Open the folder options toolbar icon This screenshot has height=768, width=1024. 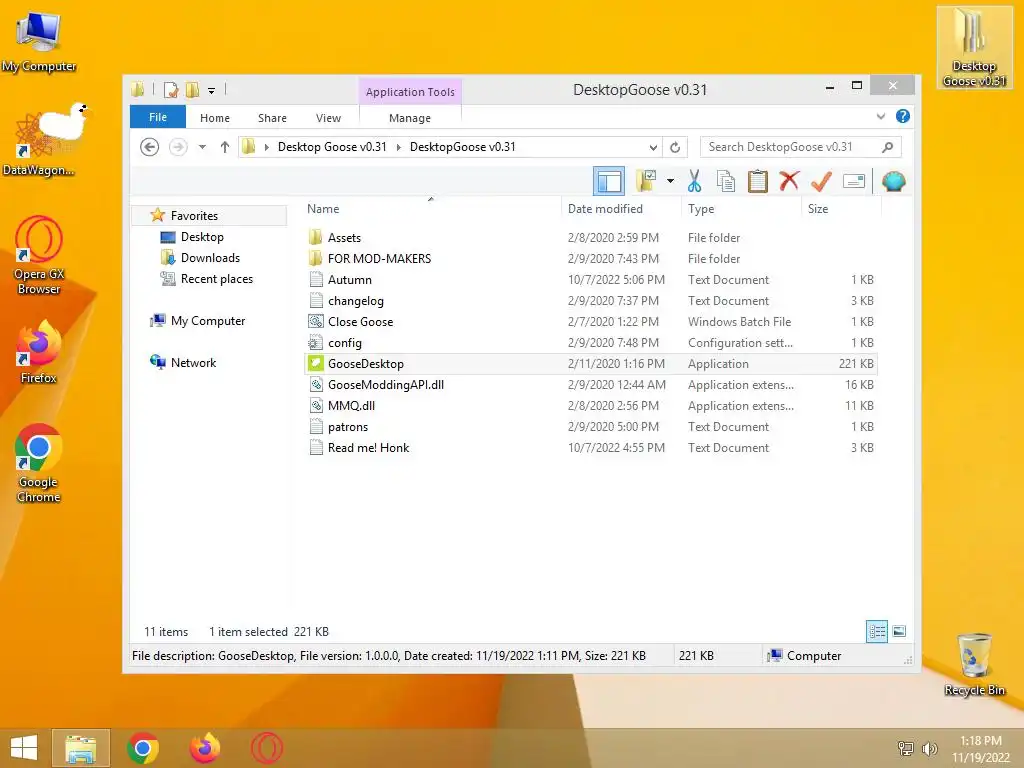646,181
